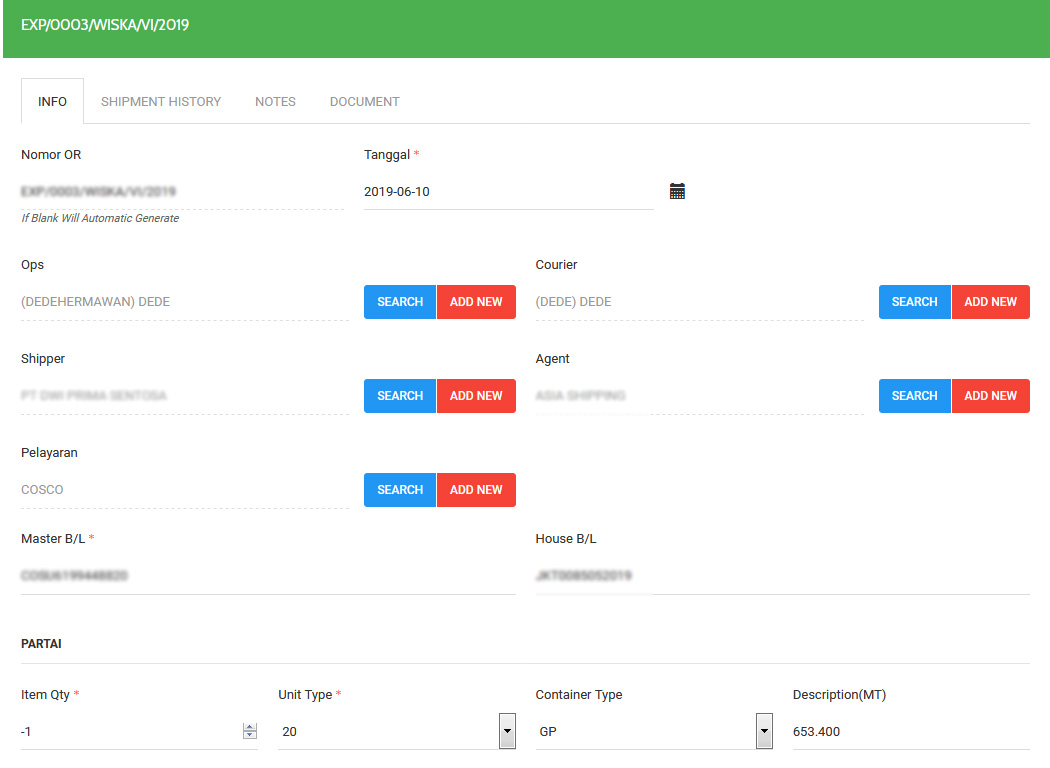1050x768 pixels.
Task: Focus the House B/L text field
Action: (x=782, y=576)
